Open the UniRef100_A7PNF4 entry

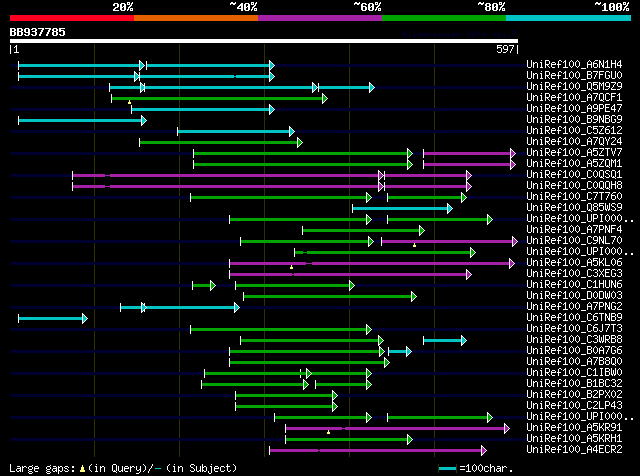tap(574, 230)
